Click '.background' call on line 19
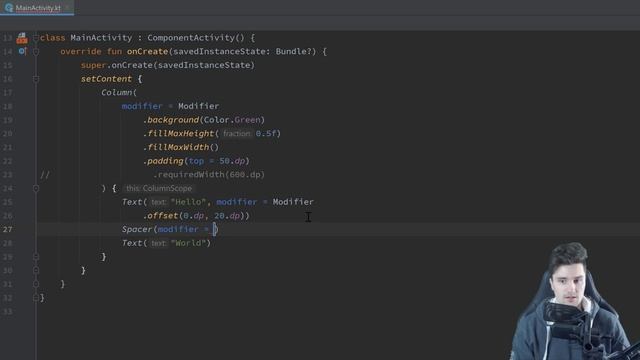This screenshot has height=360, width=640. [171, 120]
